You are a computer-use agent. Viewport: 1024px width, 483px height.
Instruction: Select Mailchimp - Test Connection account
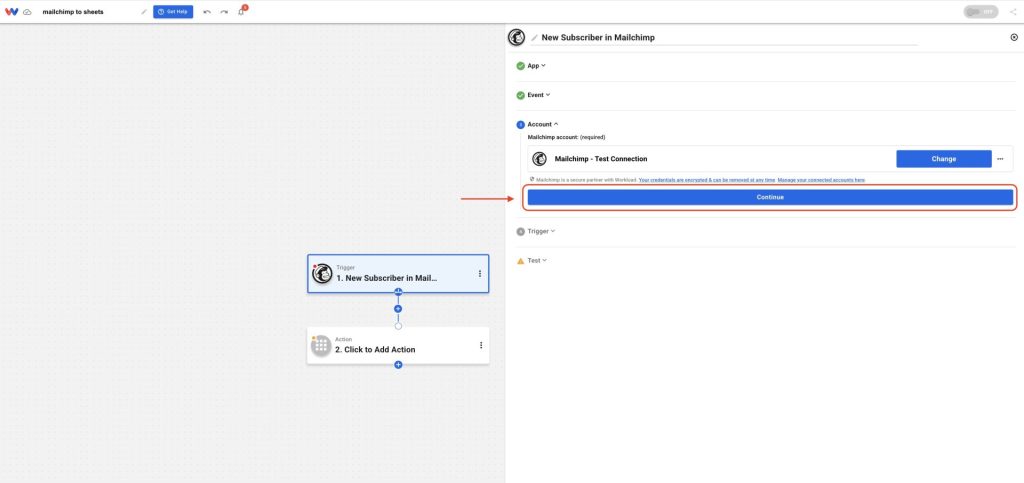click(x=601, y=159)
